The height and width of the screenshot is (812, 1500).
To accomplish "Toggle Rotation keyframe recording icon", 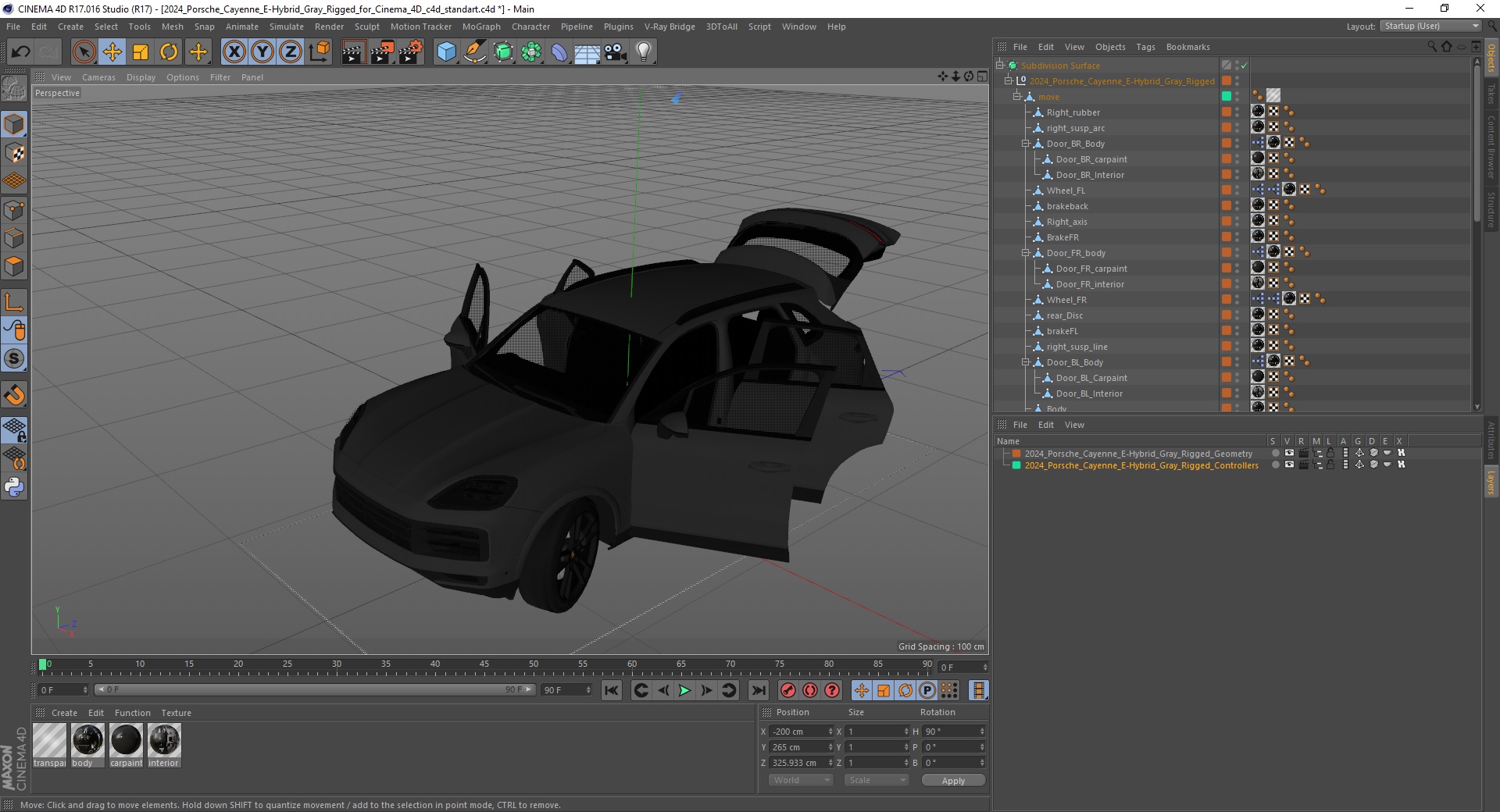I will pos(905,690).
